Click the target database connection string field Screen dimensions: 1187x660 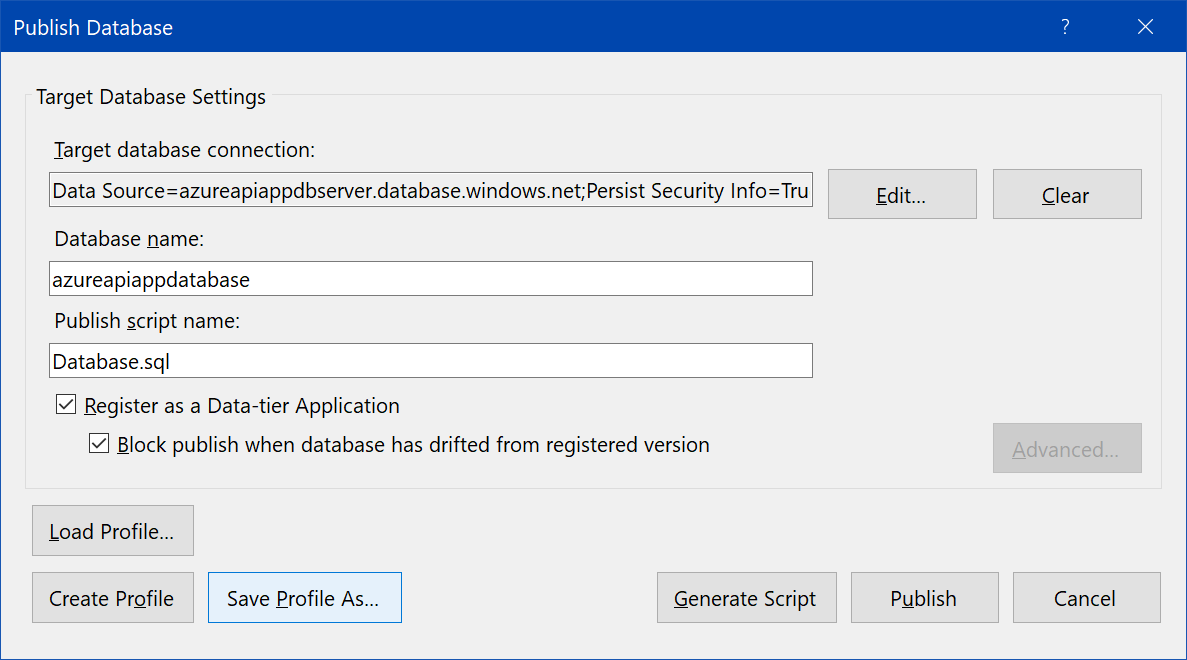[430, 191]
